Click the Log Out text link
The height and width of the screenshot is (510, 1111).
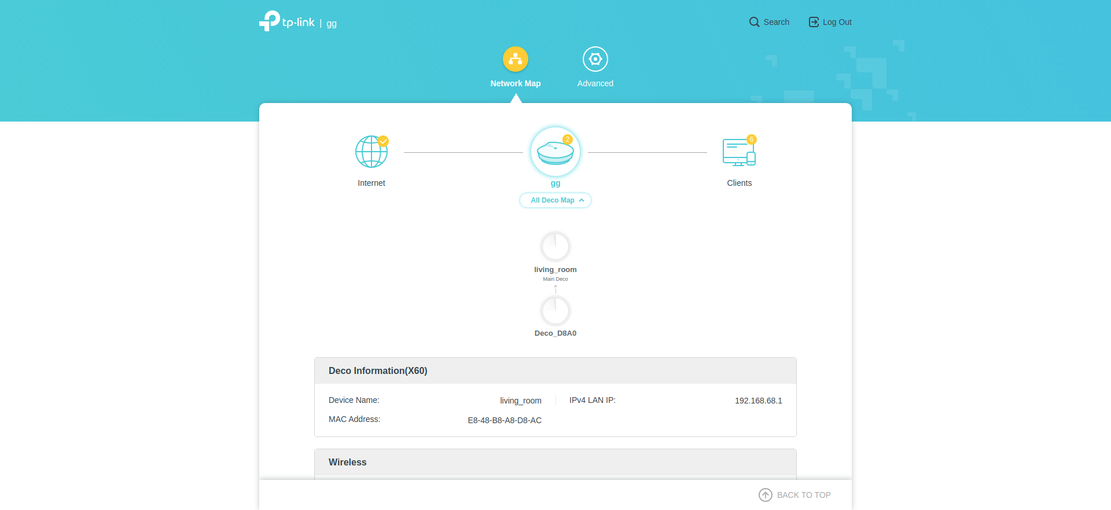tap(837, 22)
